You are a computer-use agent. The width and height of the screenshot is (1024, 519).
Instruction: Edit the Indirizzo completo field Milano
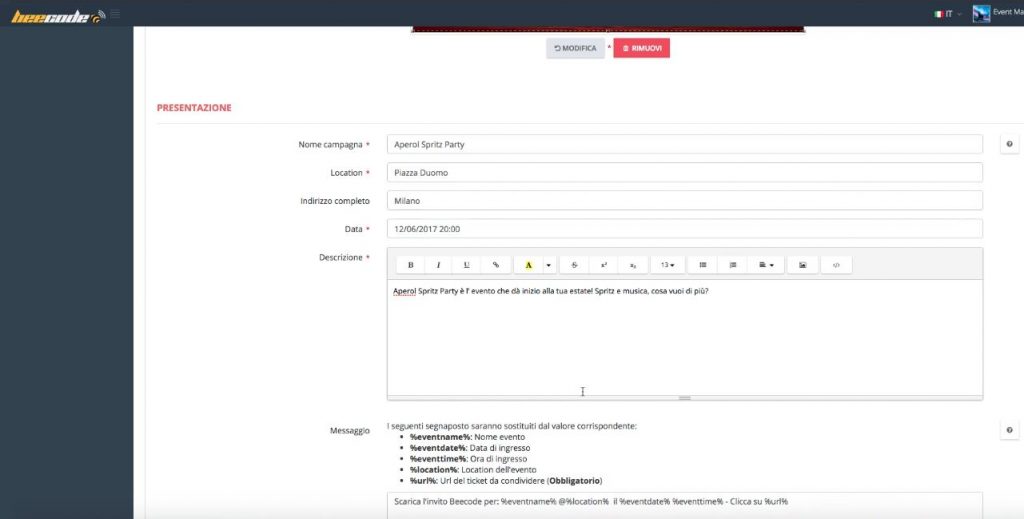[x=684, y=200]
